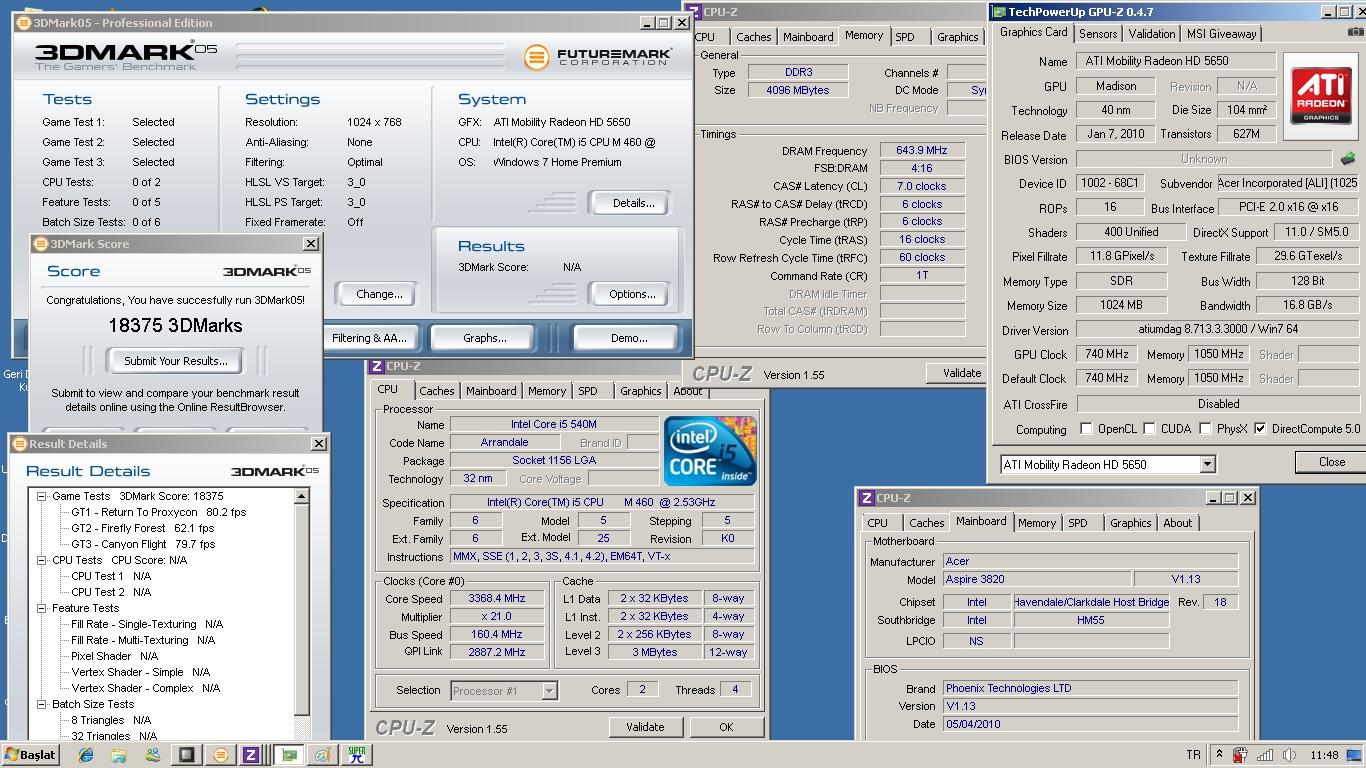This screenshot has height=768, width=1366.
Task: Open About tab in CPU-Z Mainboard window
Action: [1178, 523]
